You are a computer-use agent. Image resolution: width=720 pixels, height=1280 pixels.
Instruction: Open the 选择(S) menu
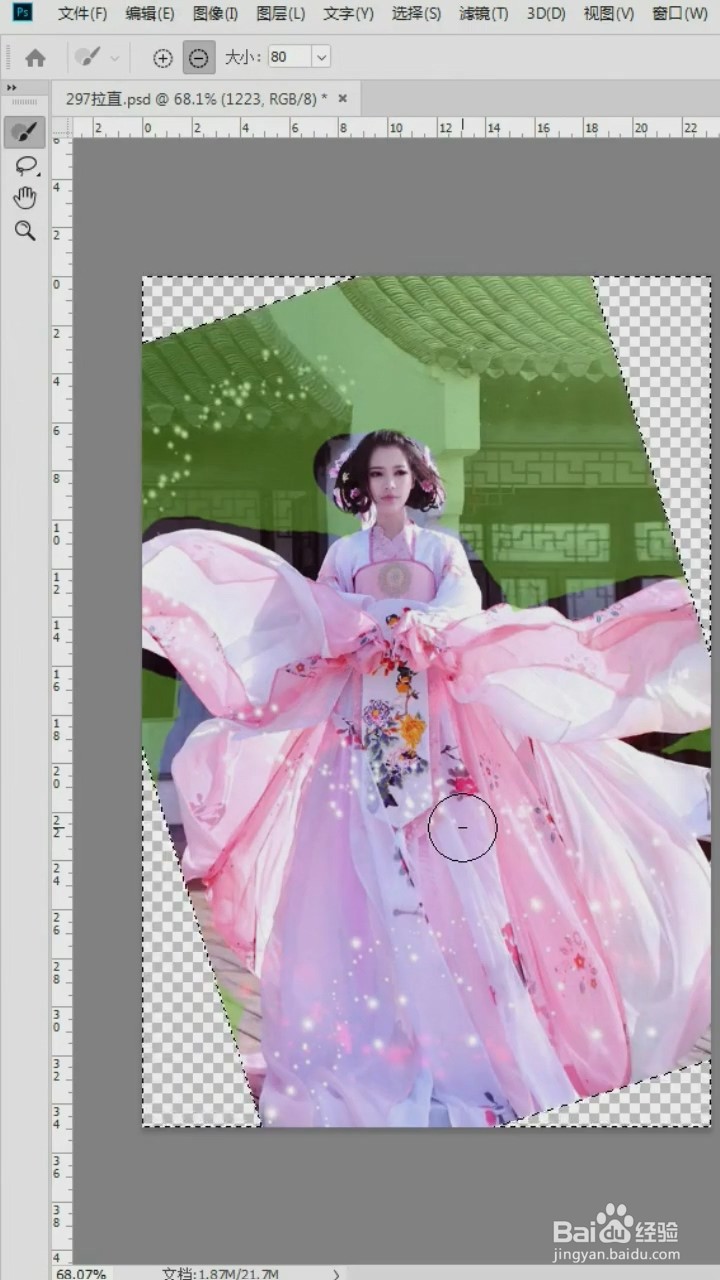pyautogui.click(x=416, y=14)
